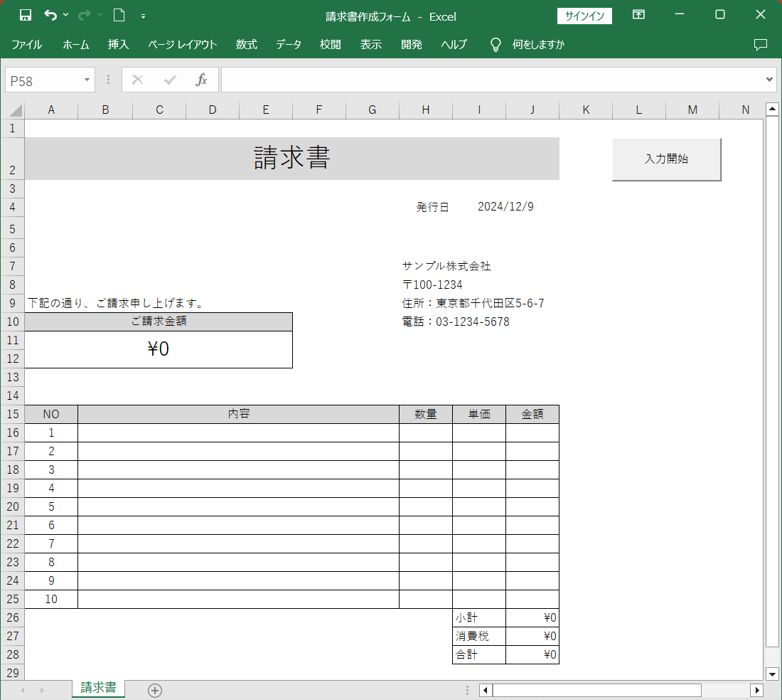Click the Save icon in quick access toolbar
Image resolution: width=782 pixels, height=700 pixels.
coord(25,15)
